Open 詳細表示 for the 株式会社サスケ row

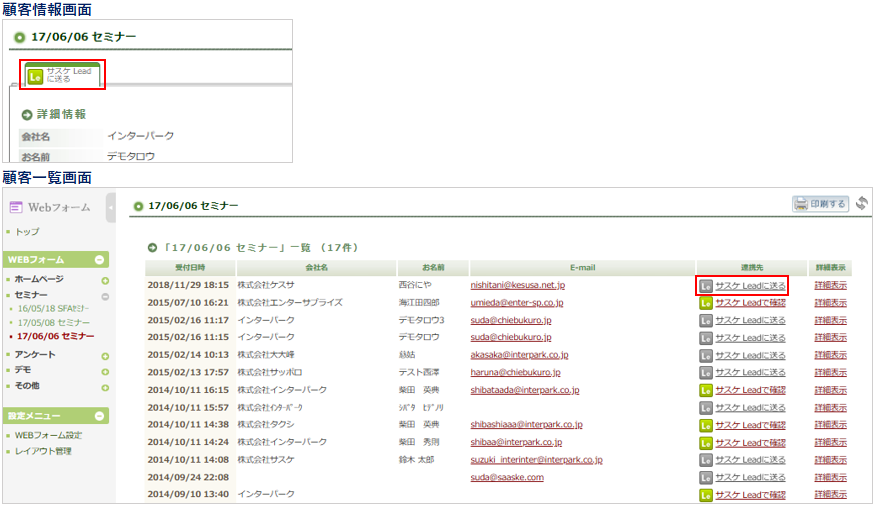point(831,460)
